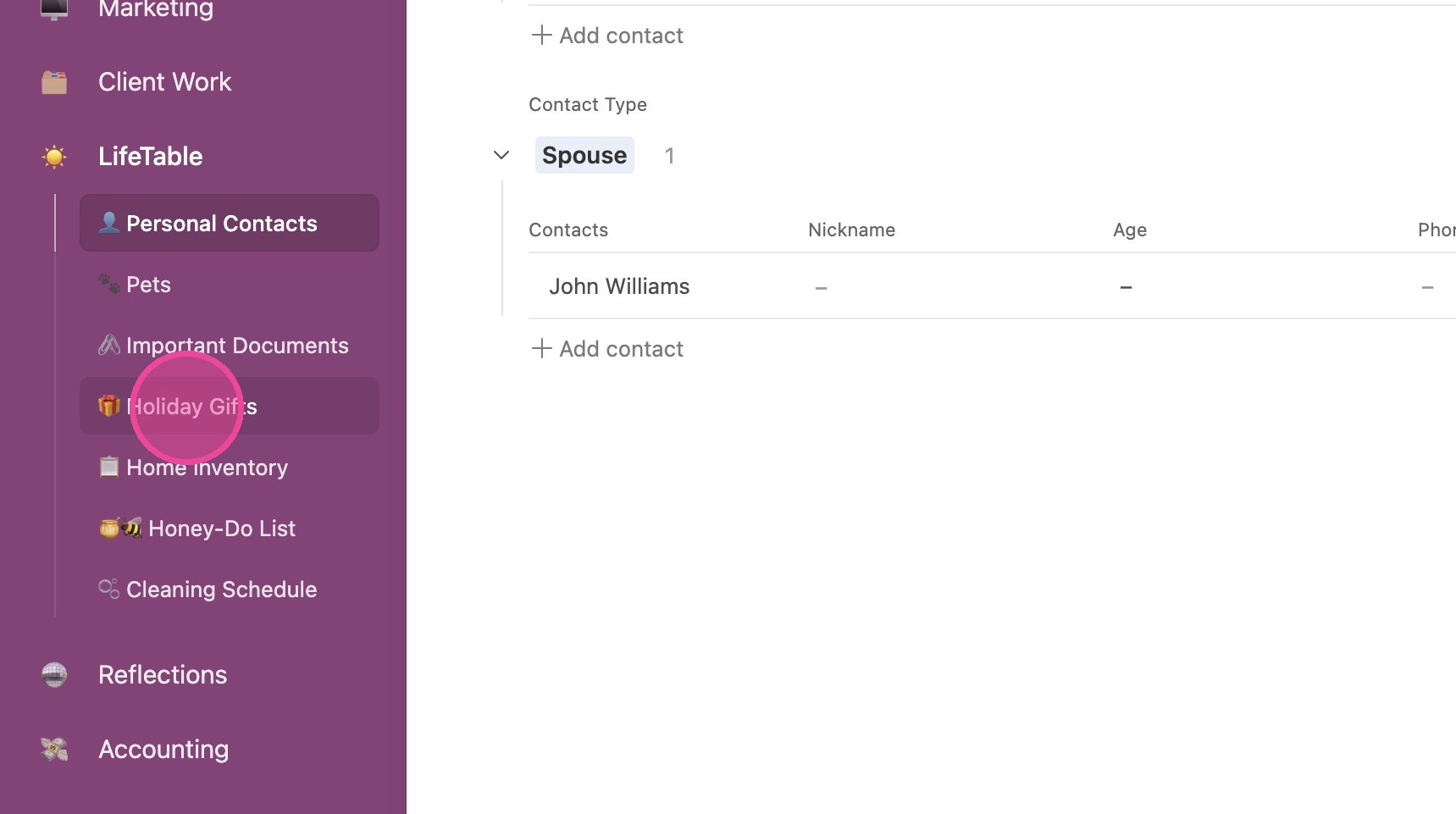Click the top Add contact button
The height and width of the screenshot is (814, 1456).
point(607,36)
